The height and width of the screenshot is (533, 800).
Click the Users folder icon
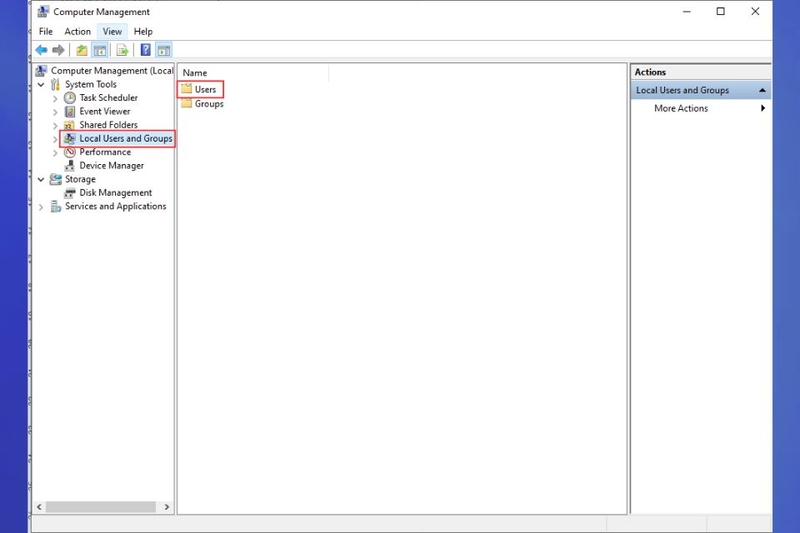187,89
